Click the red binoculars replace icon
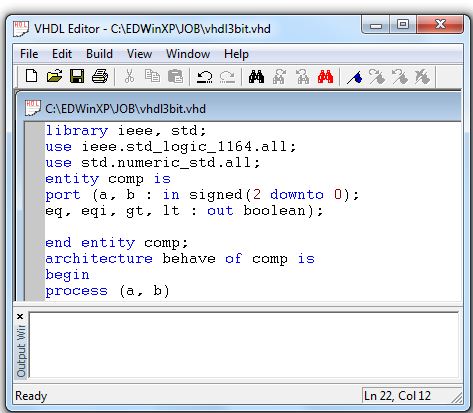This screenshot has width=473, height=413. 325,77
